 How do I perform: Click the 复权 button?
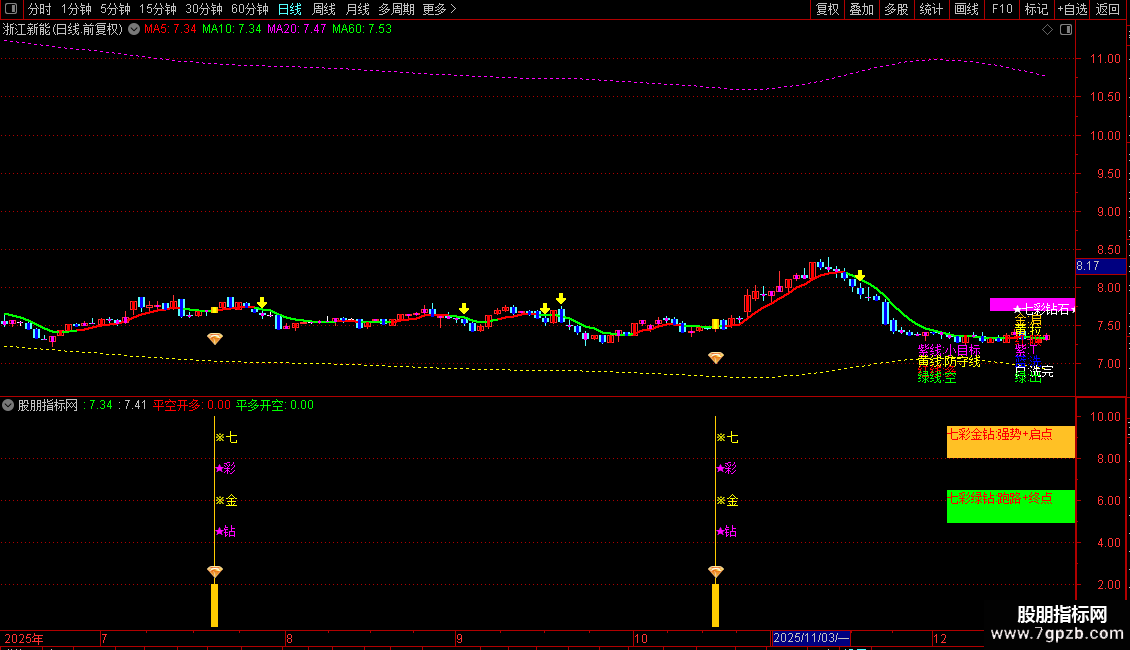827,9
